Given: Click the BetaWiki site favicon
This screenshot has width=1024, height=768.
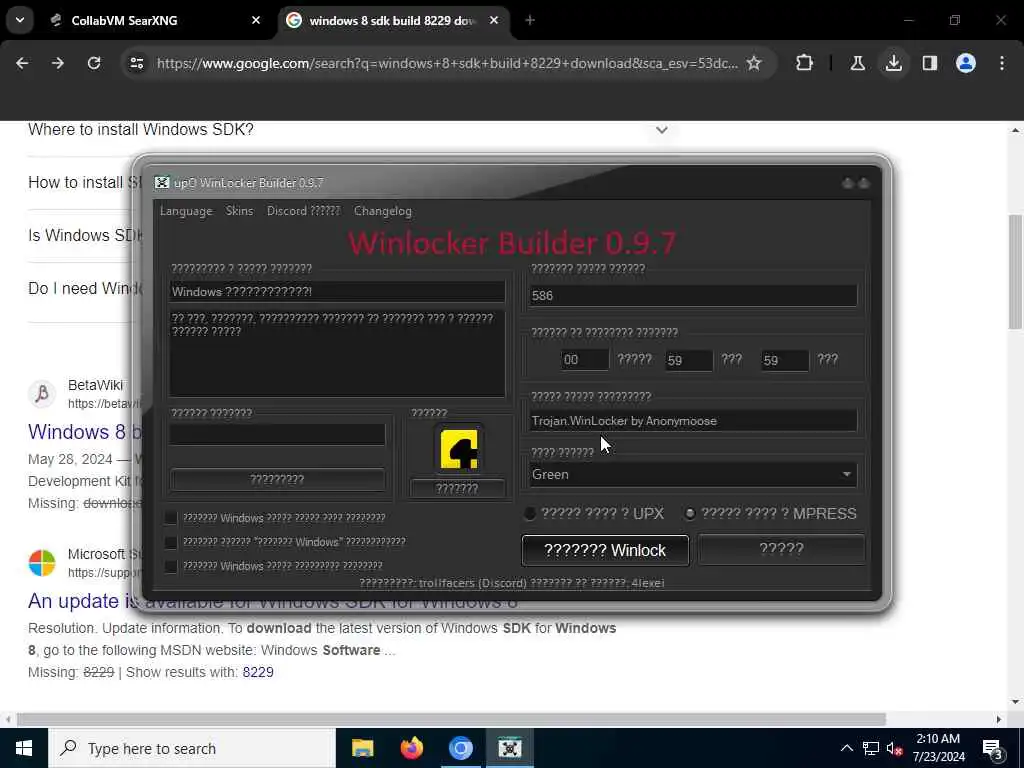Looking at the screenshot, I should pyautogui.click(x=42, y=394).
